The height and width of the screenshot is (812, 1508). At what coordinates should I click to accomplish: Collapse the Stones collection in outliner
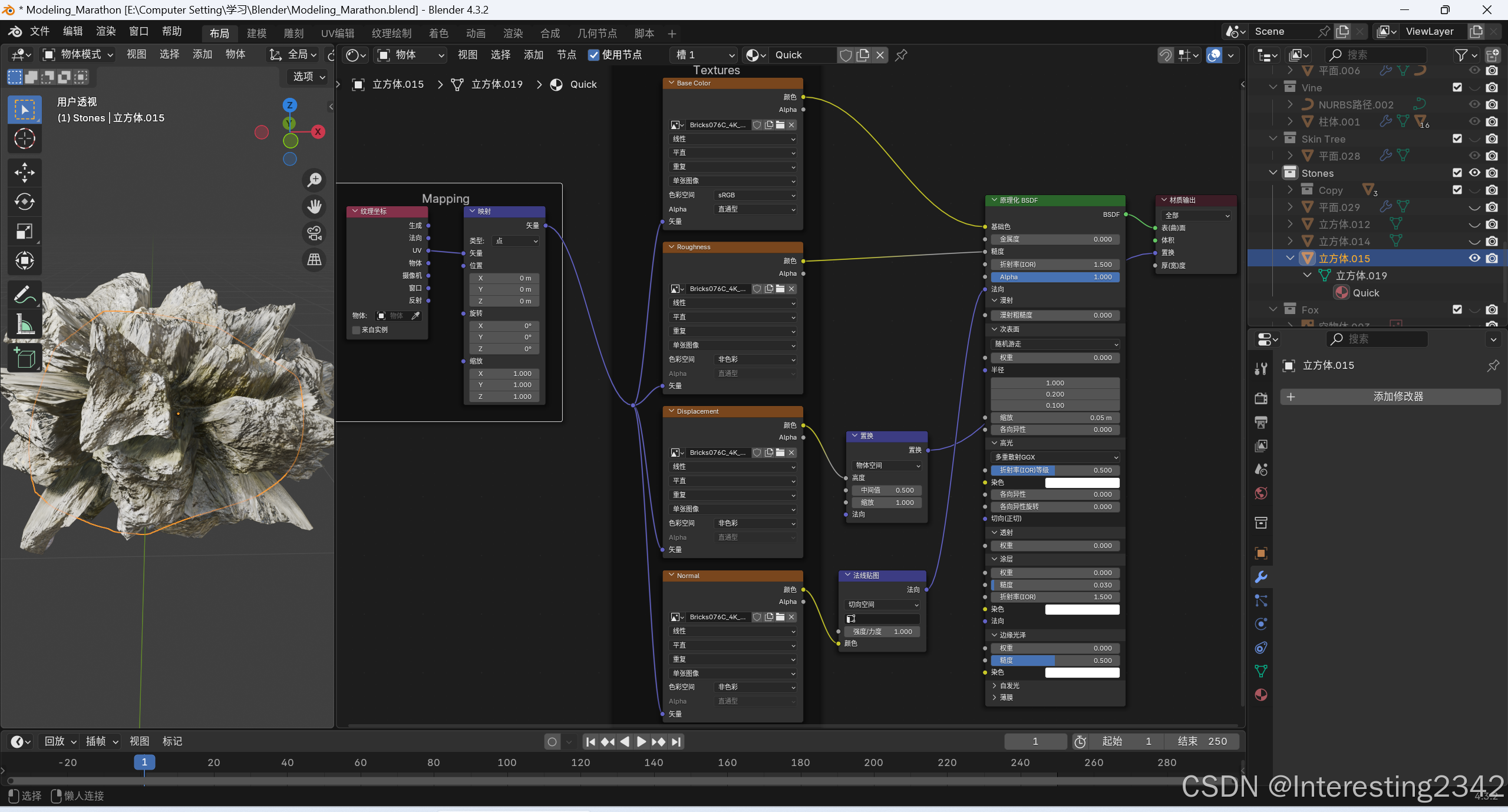tap(1273, 173)
